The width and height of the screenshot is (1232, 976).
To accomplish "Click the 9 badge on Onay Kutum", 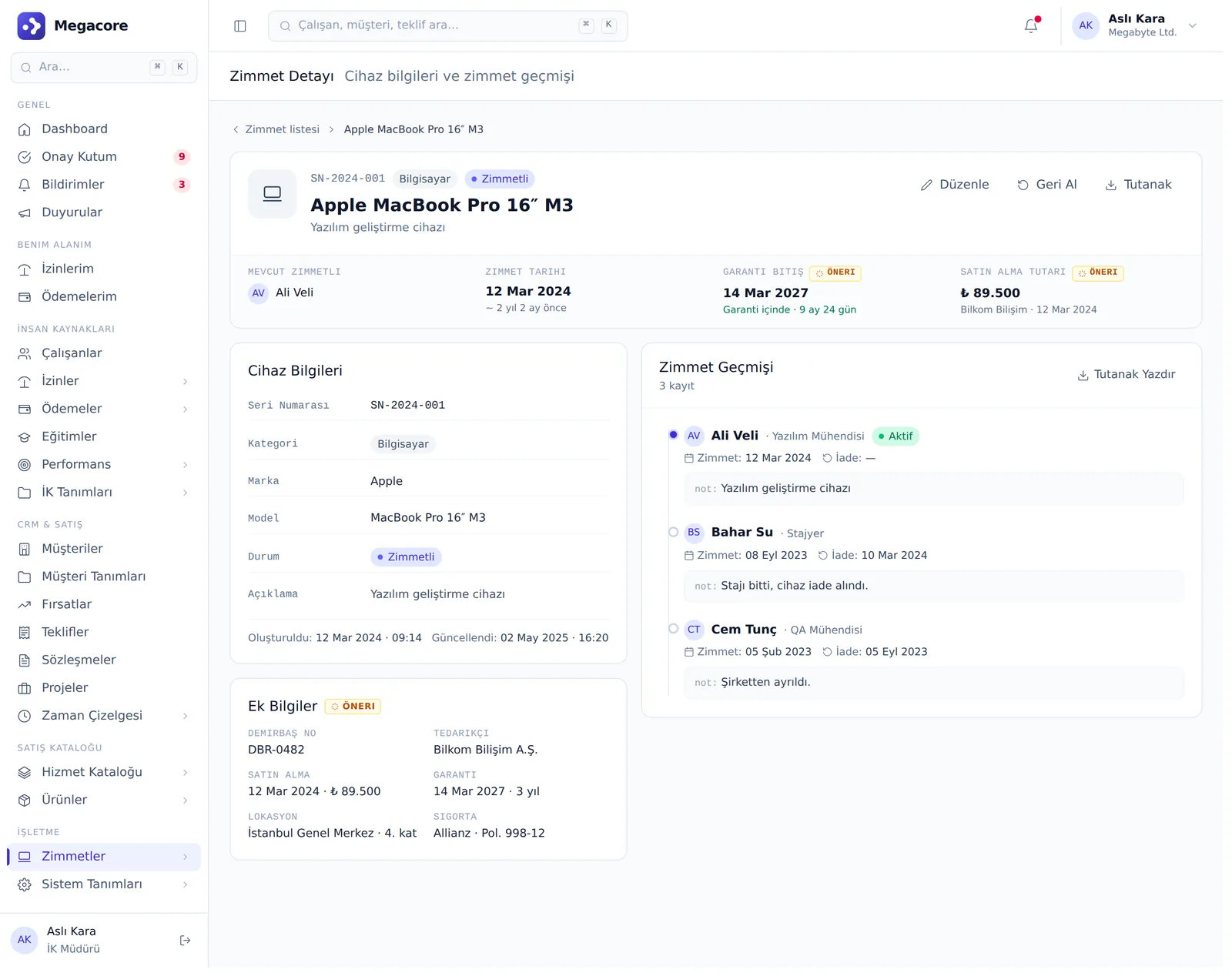I will [182, 157].
